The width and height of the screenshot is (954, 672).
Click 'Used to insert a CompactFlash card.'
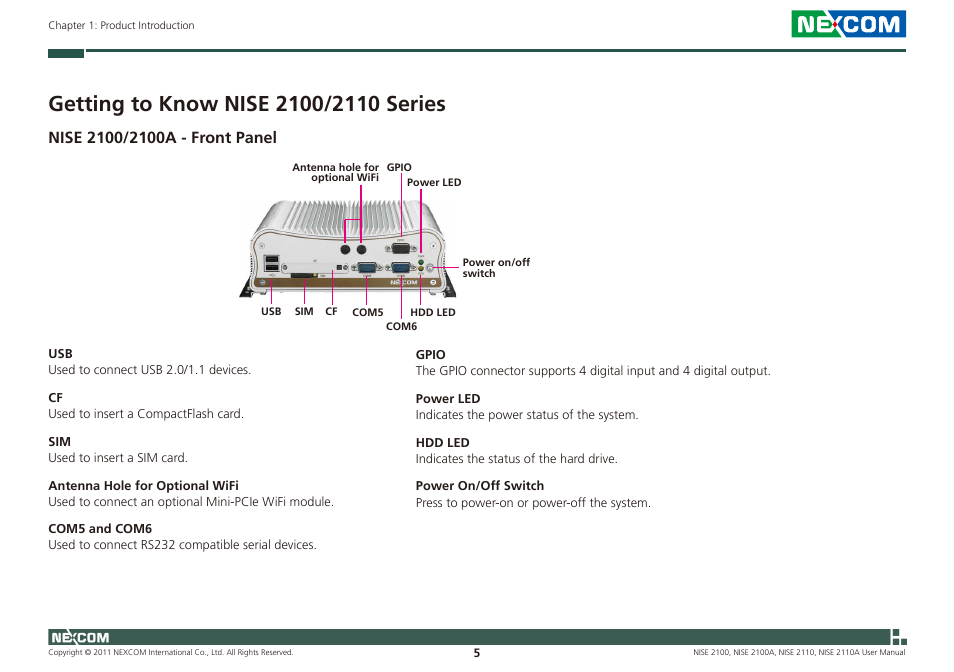[x=146, y=414]
